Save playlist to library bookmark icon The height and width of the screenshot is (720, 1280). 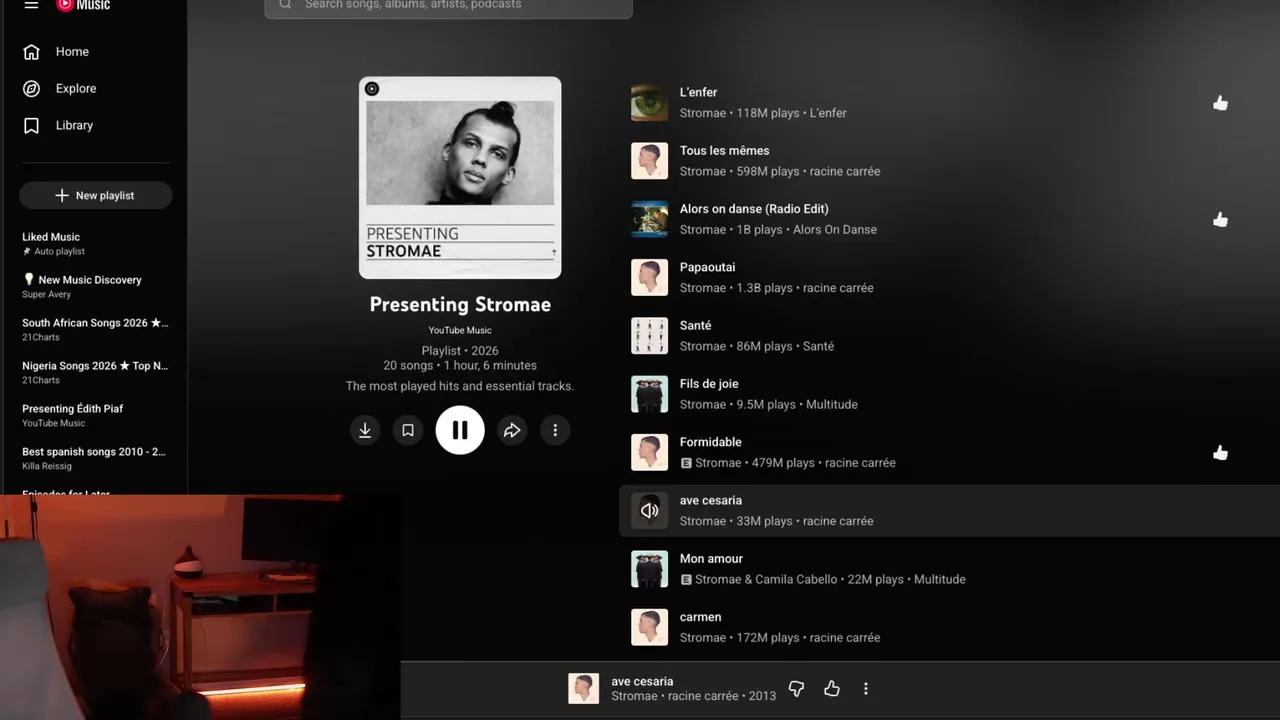click(408, 430)
